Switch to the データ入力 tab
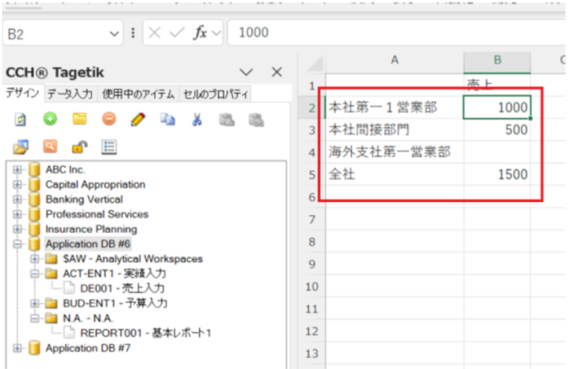 coord(70,94)
